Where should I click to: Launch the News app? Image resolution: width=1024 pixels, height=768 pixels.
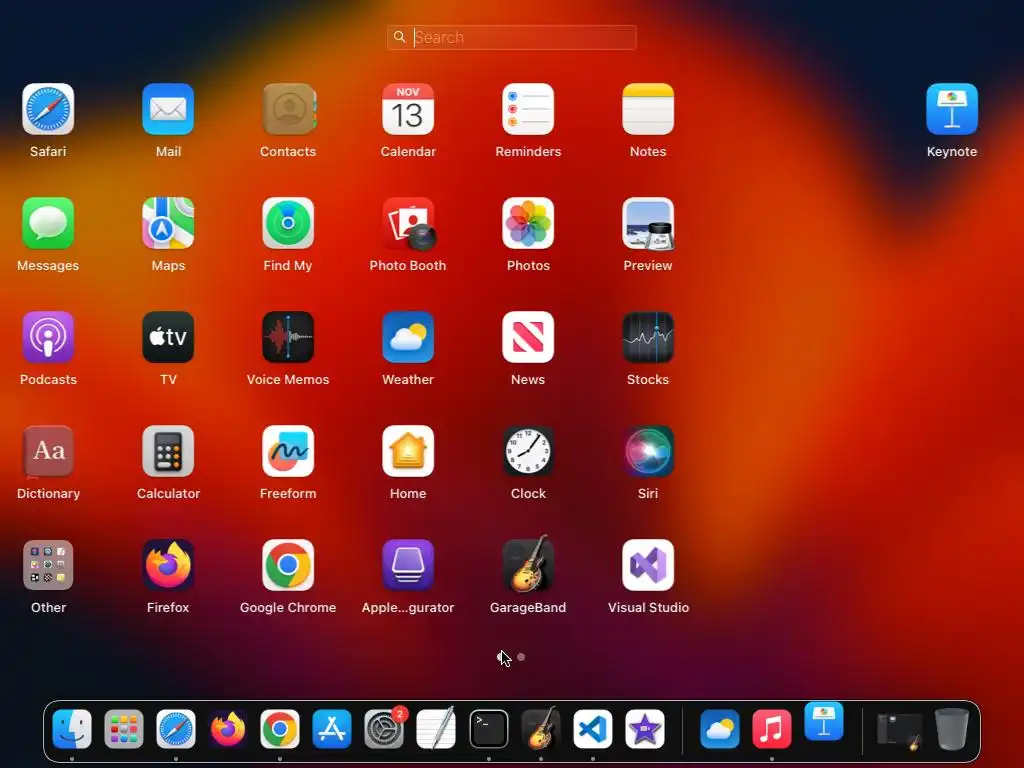point(528,337)
